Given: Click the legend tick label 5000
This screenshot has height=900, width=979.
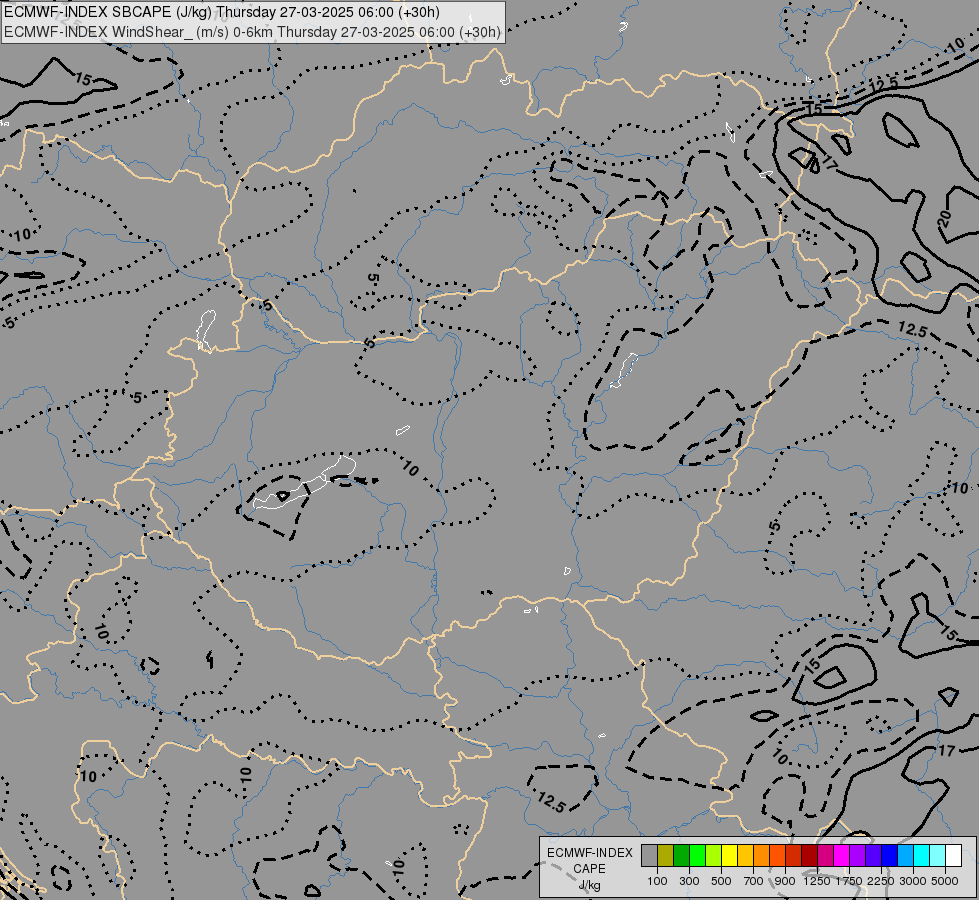Looking at the screenshot, I should tap(945, 881).
